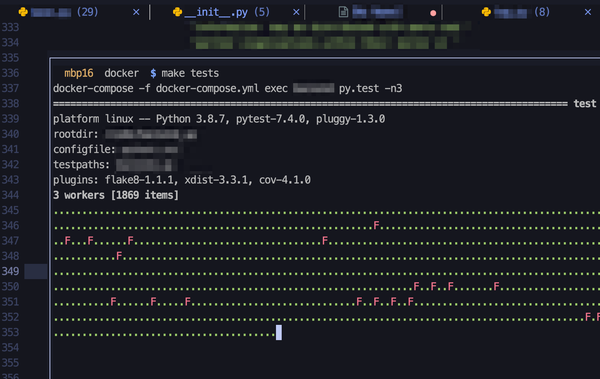The width and height of the screenshot is (600, 379).
Task: Click the Python icon on __init__.py tab
Action: pyautogui.click(x=177, y=12)
